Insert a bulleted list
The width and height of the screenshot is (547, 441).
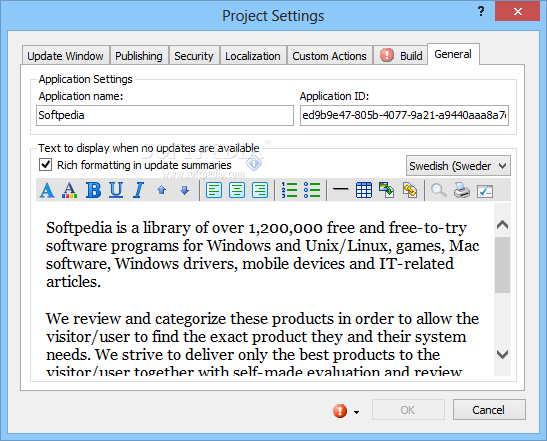(312, 190)
